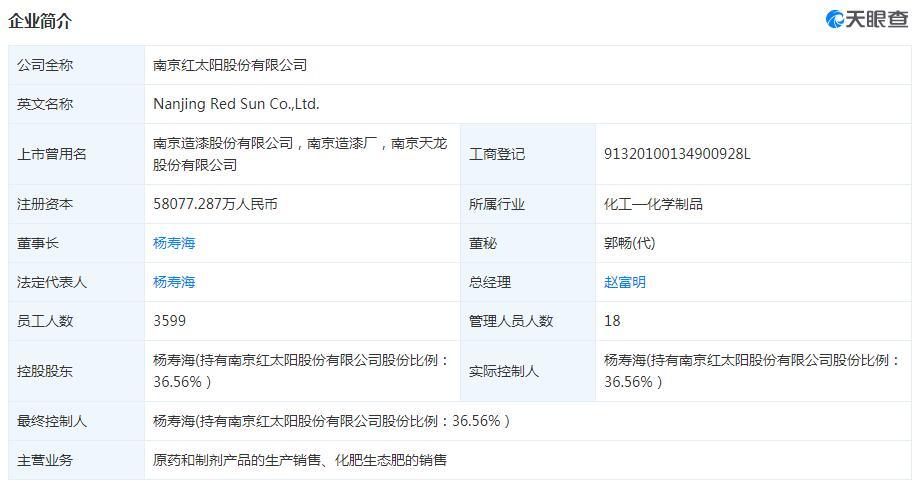Select company full name 南京红太阳股份有限公司
Image resolution: width=921 pixels, height=486 pixels.
coord(230,65)
